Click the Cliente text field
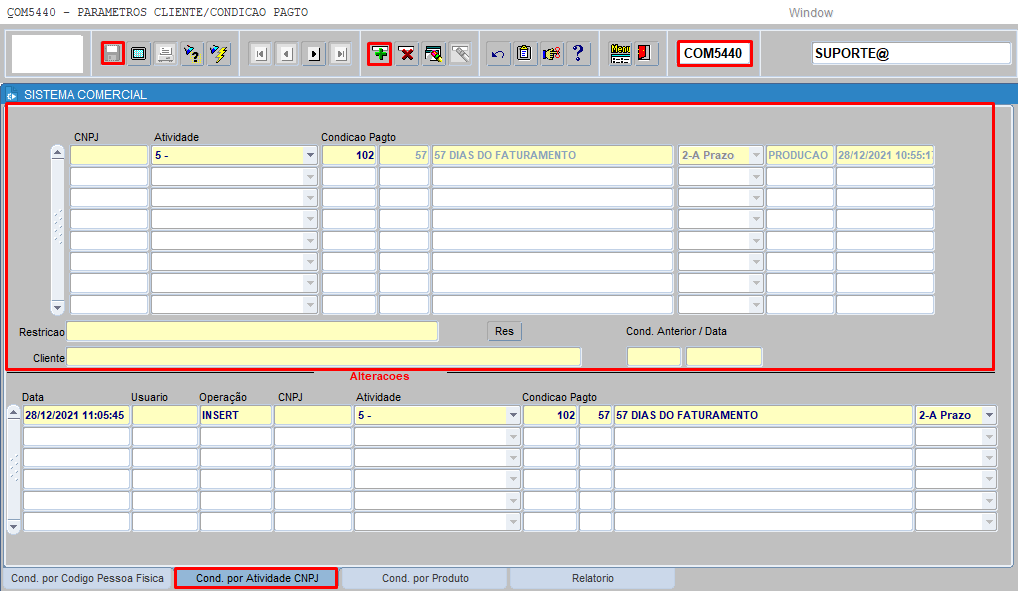1018x591 pixels. coord(323,358)
